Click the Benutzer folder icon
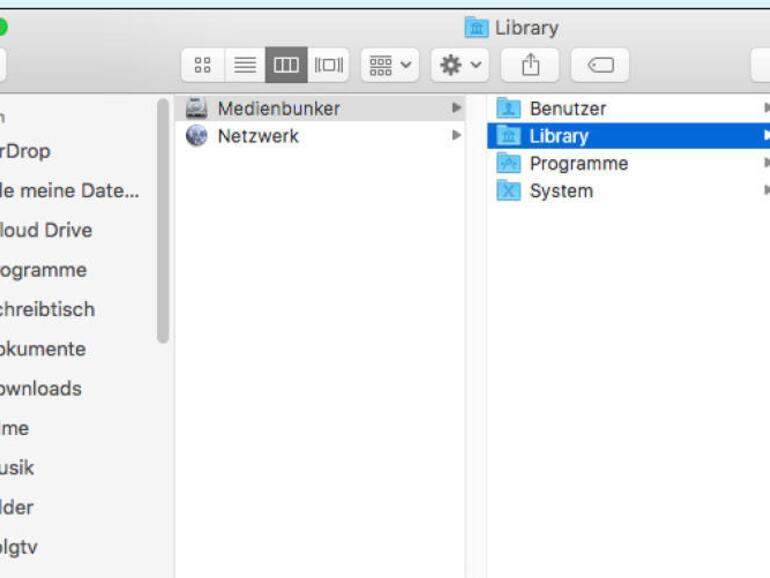This screenshot has width=770, height=578. 508,108
